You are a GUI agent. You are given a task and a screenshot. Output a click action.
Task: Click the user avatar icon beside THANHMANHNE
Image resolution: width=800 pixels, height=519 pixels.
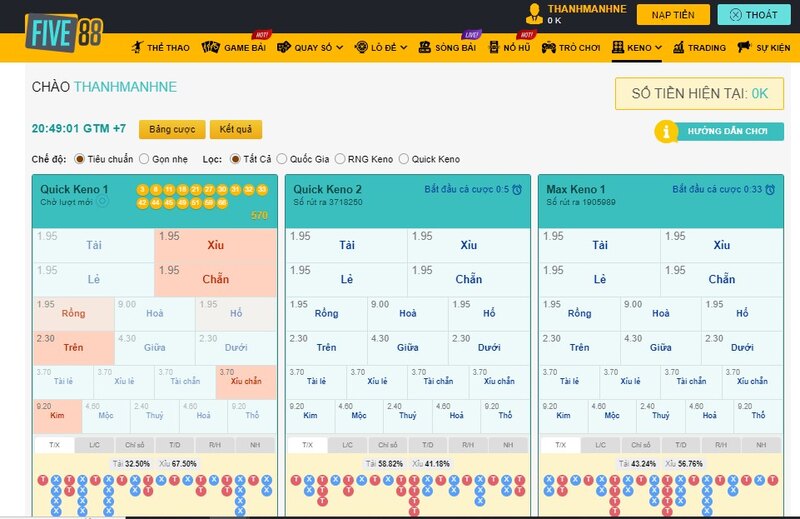(x=535, y=14)
